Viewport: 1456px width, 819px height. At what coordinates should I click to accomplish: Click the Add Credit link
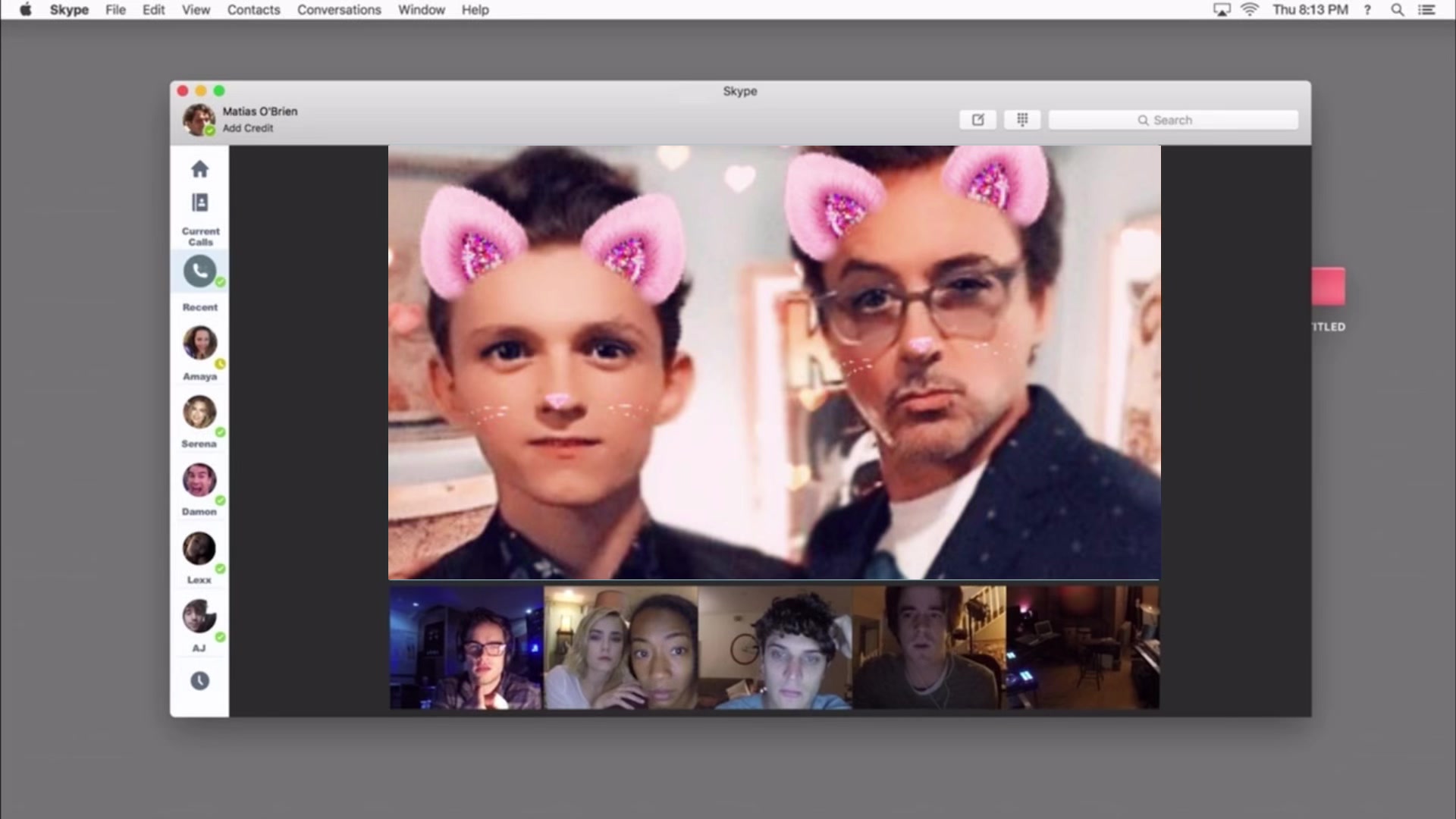(248, 128)
